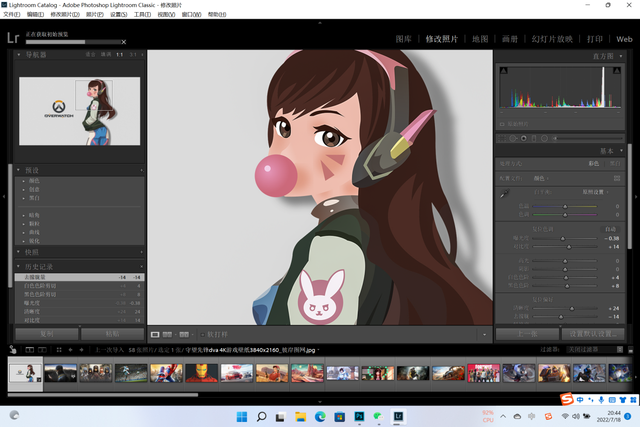Open the 原照设置 white balance dropdown

pos(595,192)
